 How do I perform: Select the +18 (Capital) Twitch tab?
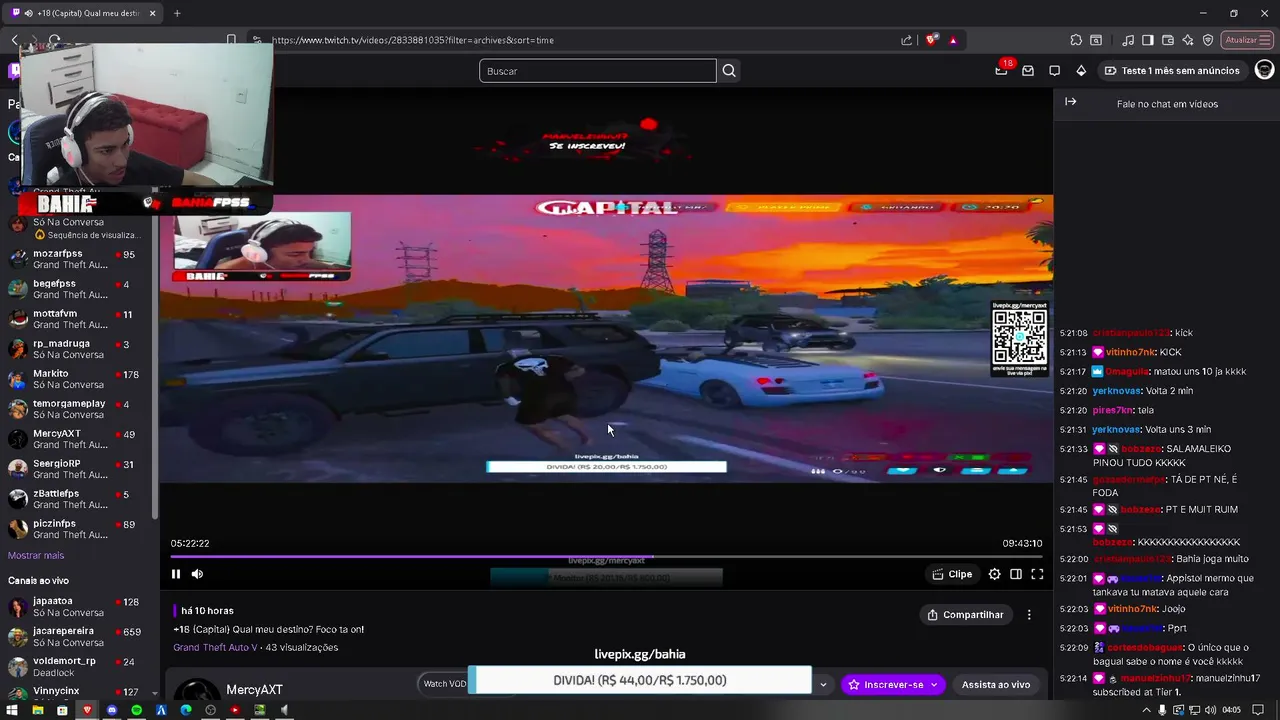(83, 13)
